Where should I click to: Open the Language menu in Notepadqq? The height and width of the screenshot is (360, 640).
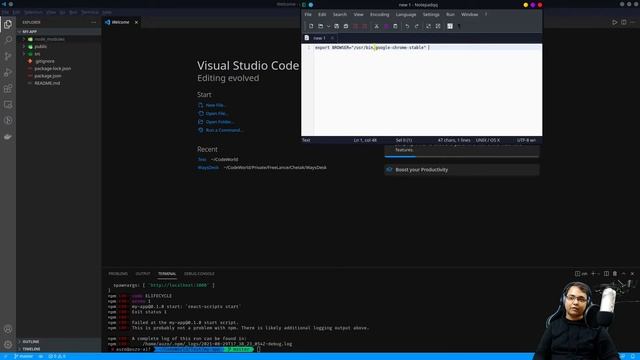(406, 14)
